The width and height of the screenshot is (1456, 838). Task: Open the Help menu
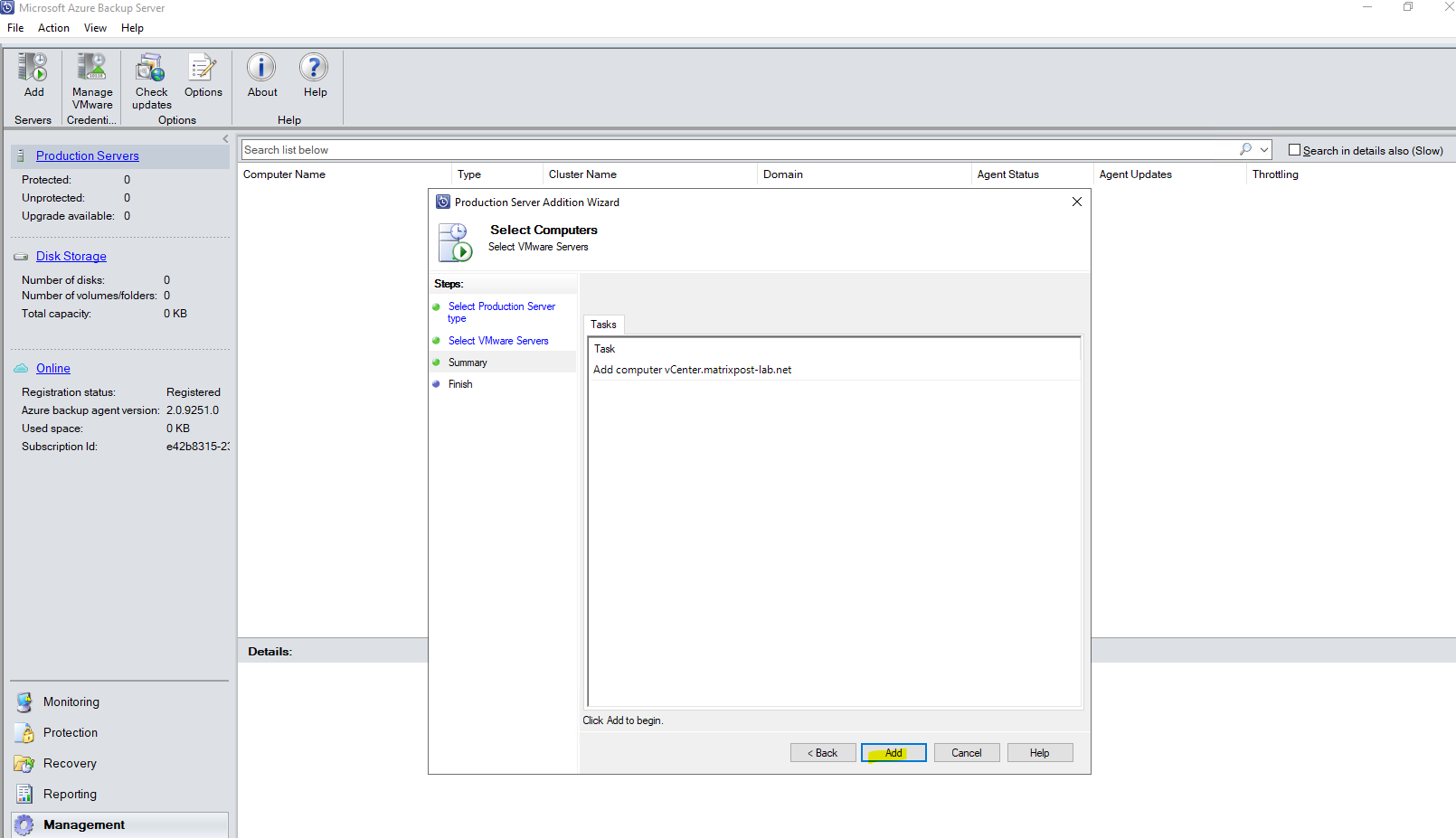132,28
